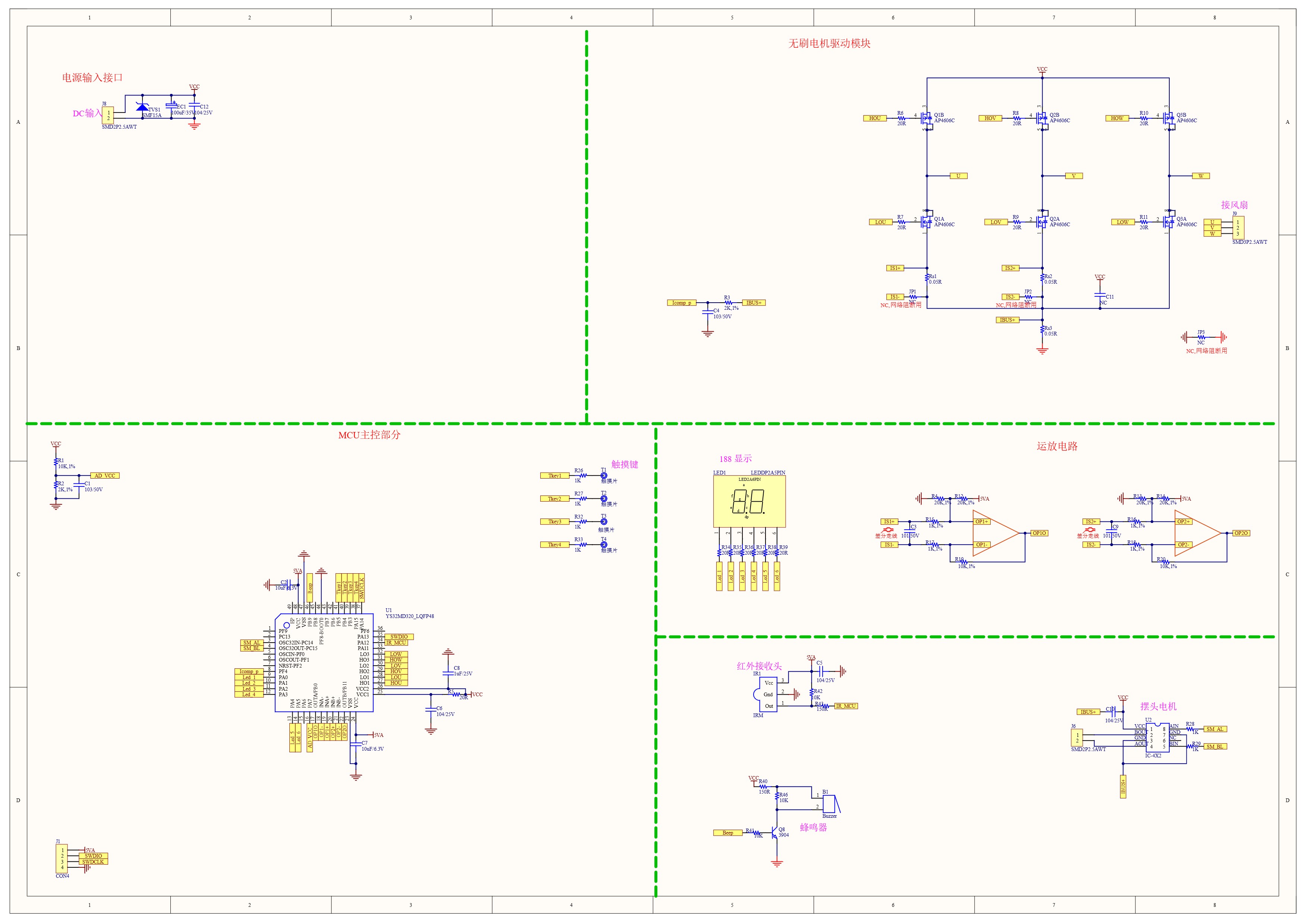The width and height of the screenshot is (1308, 924).
Task: Click the R1 10K,1% resistor
Action: (56, 462)
